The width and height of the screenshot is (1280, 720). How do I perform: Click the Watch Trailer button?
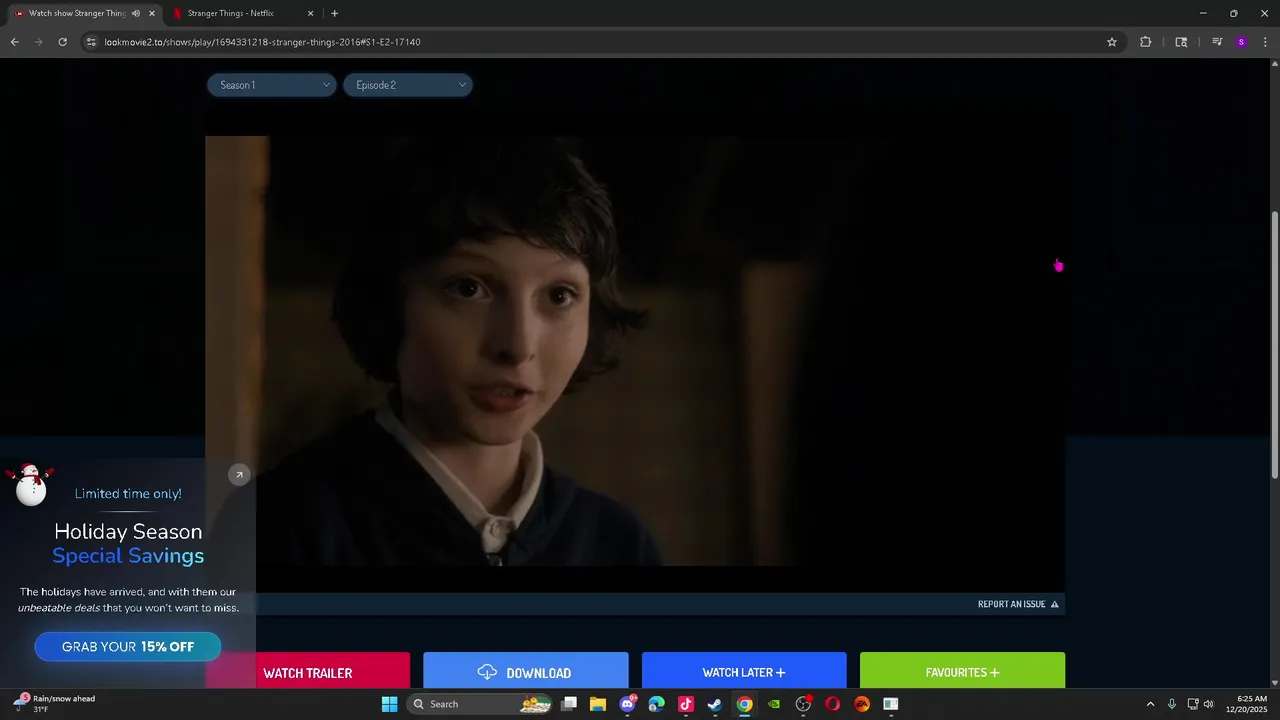pyautogui.click(x=307, y=673)
